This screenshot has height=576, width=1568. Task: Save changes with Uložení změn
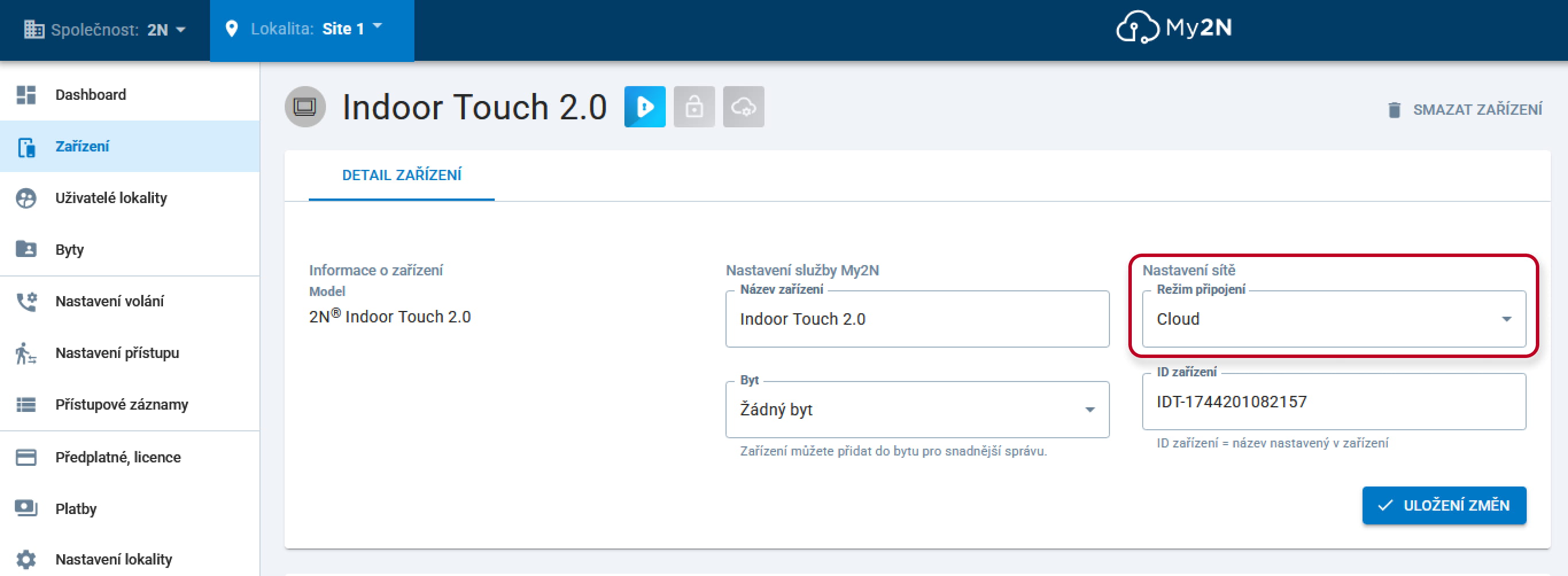pyautogui.click(x=1444, y=505)
